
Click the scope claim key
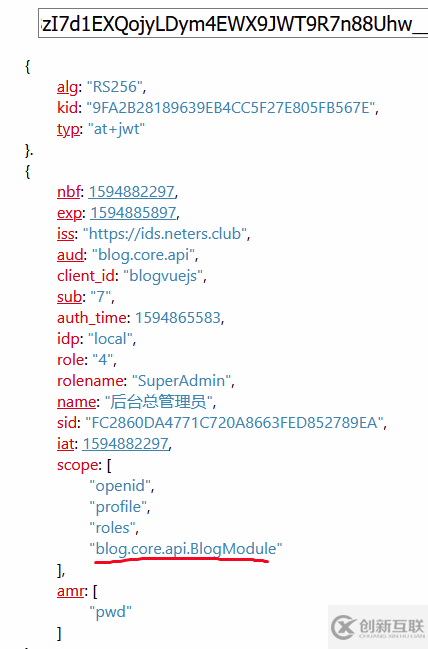[x=78, y=465]
